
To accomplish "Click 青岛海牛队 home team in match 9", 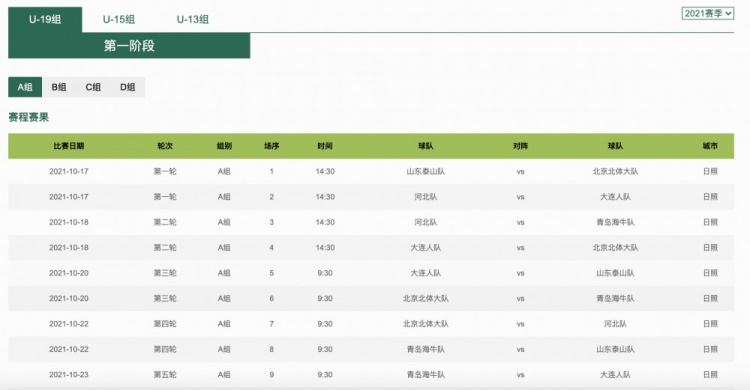I will [x=426, y=374].
